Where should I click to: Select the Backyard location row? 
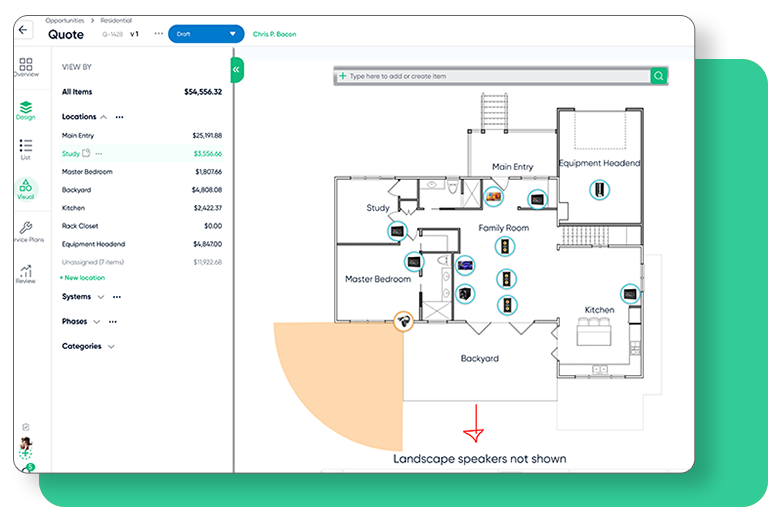(x=142, y=190)
